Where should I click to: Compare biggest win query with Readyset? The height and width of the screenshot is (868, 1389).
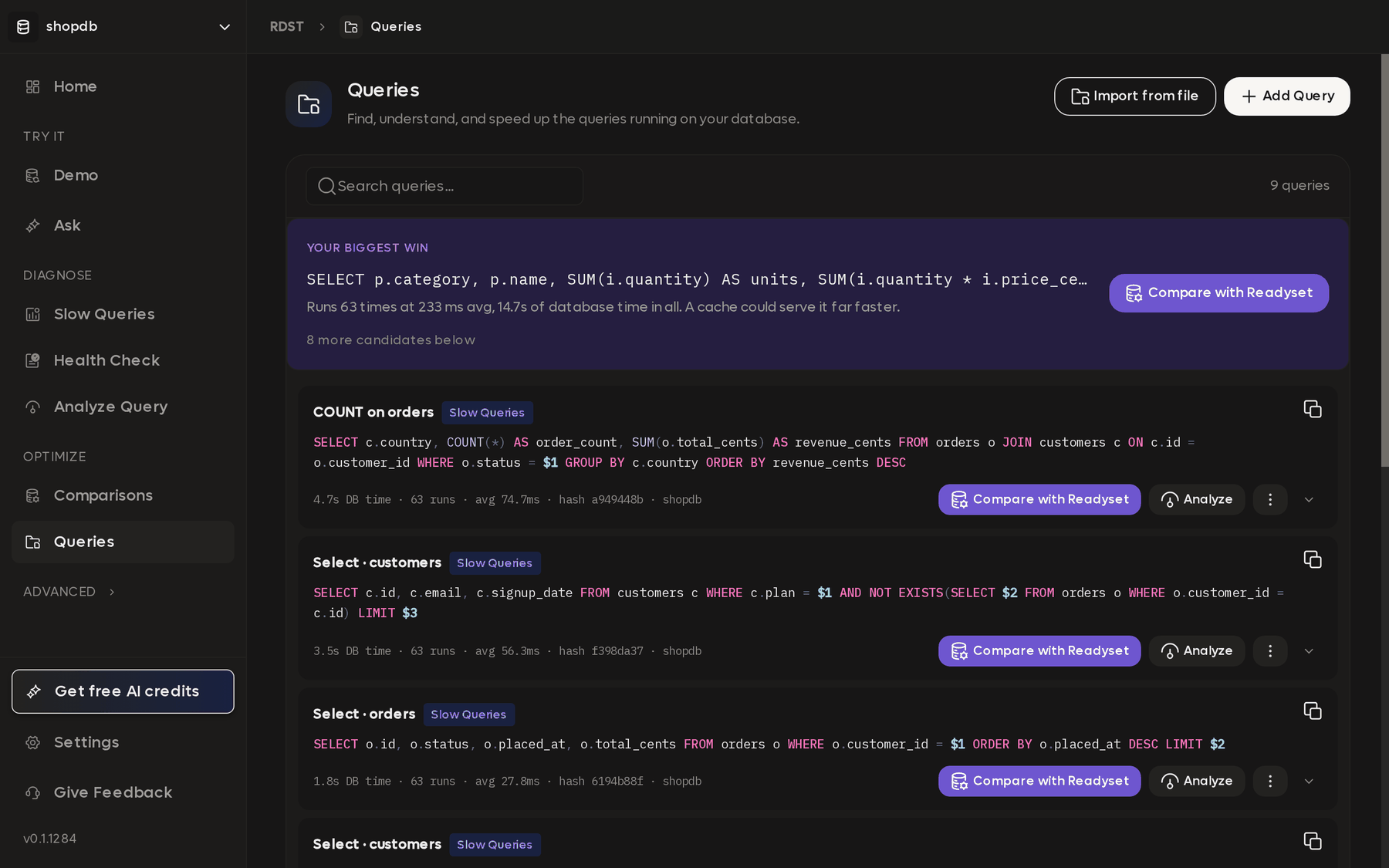pos(1218,293)
